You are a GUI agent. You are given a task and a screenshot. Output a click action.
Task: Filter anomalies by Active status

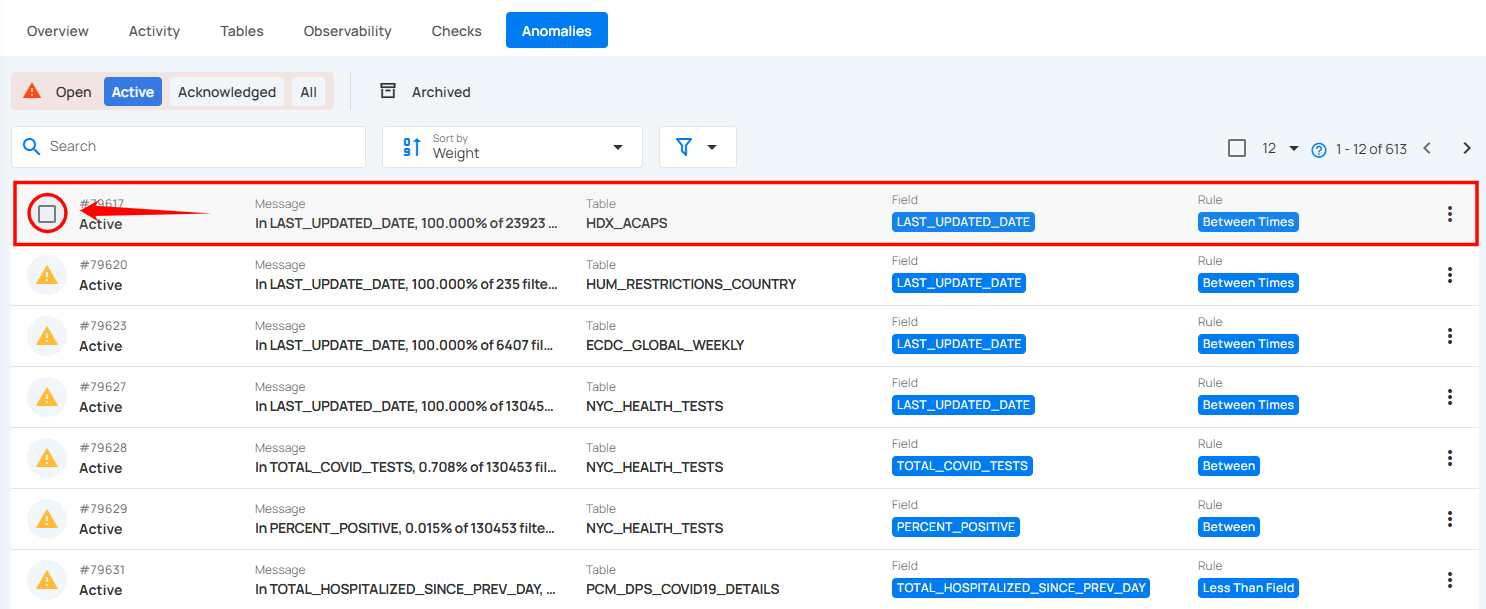[133, 92]
